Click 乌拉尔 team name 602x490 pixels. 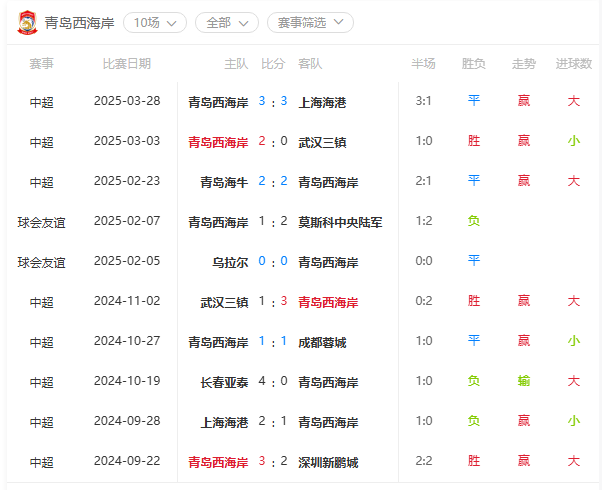tap(230, 262)
